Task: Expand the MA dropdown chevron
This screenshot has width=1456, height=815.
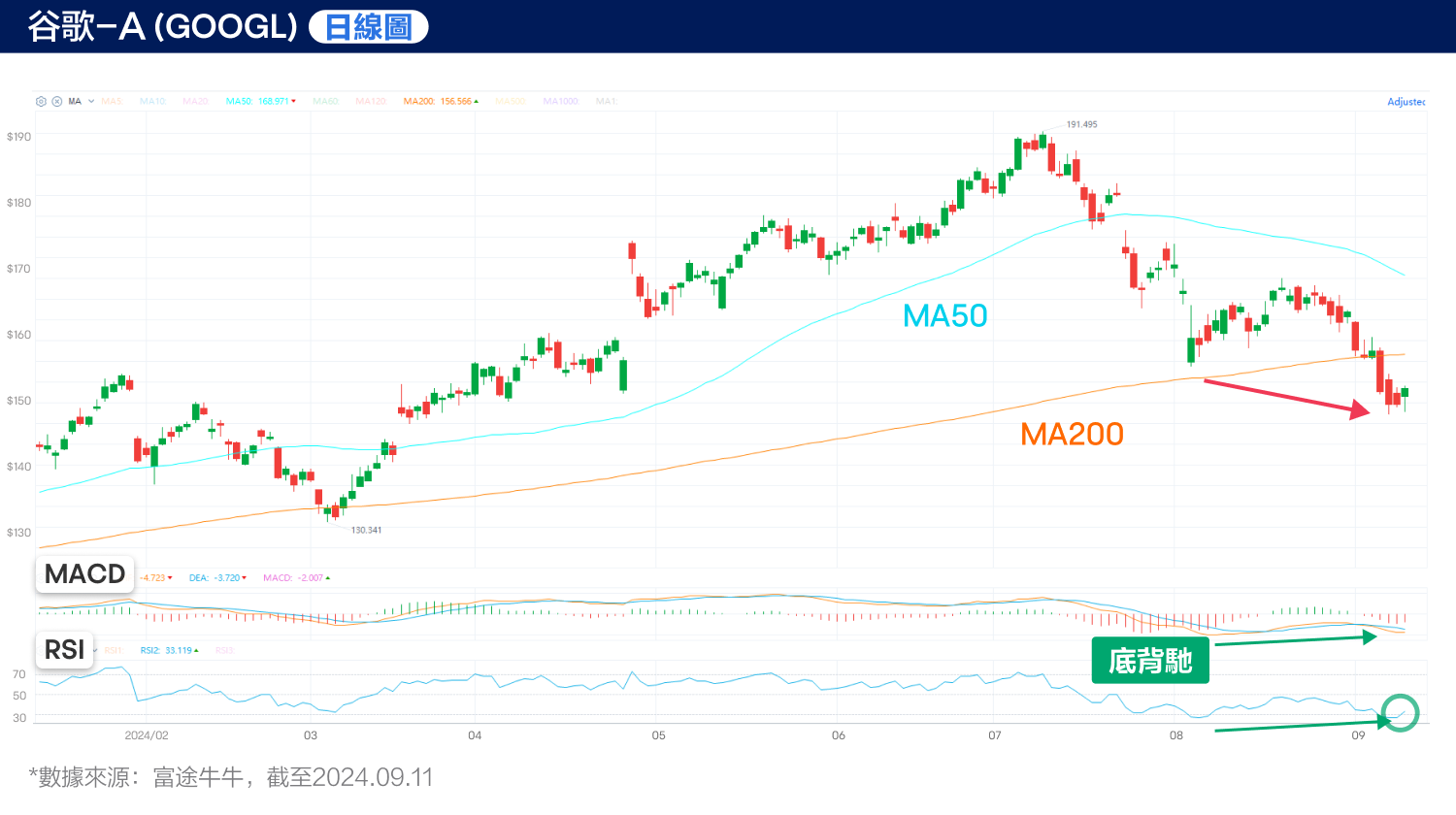Action: point(90,100)
